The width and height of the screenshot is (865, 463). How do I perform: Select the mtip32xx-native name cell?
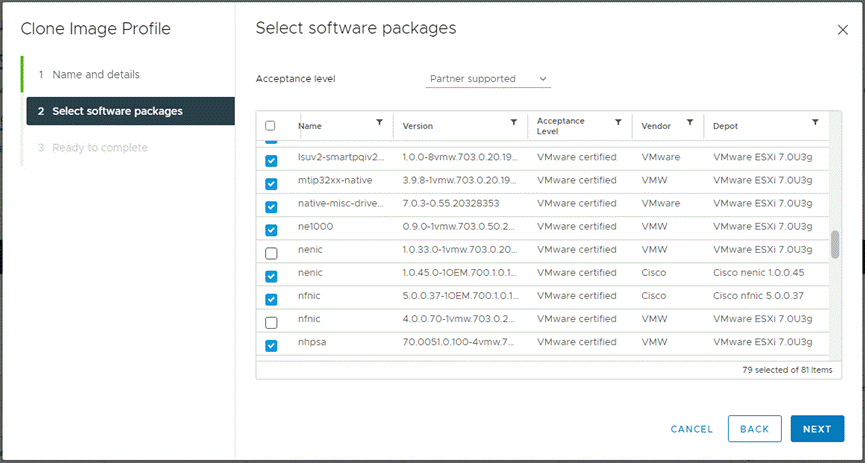click(334, 180)
